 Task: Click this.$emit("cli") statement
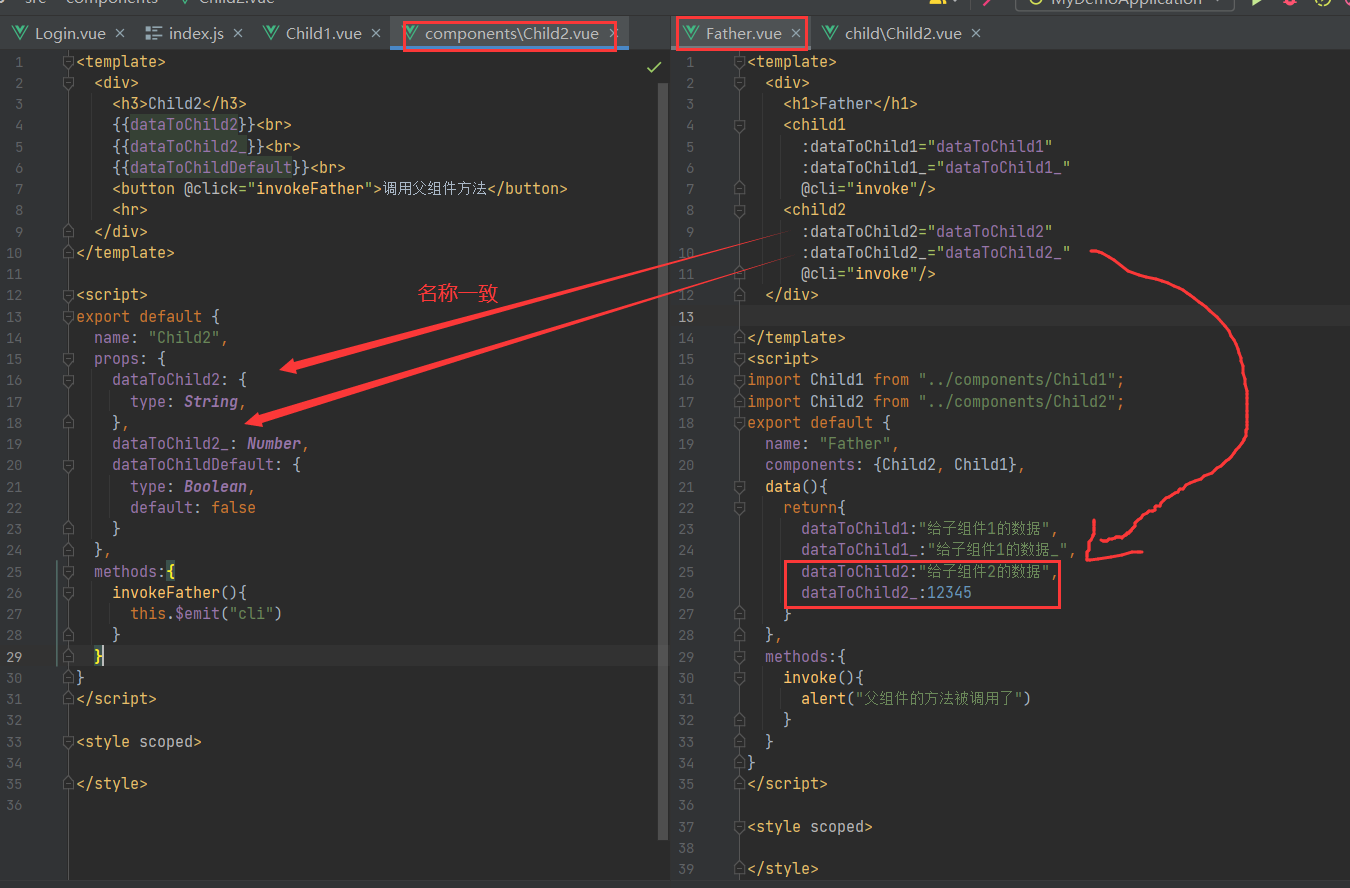pos(206,613)
